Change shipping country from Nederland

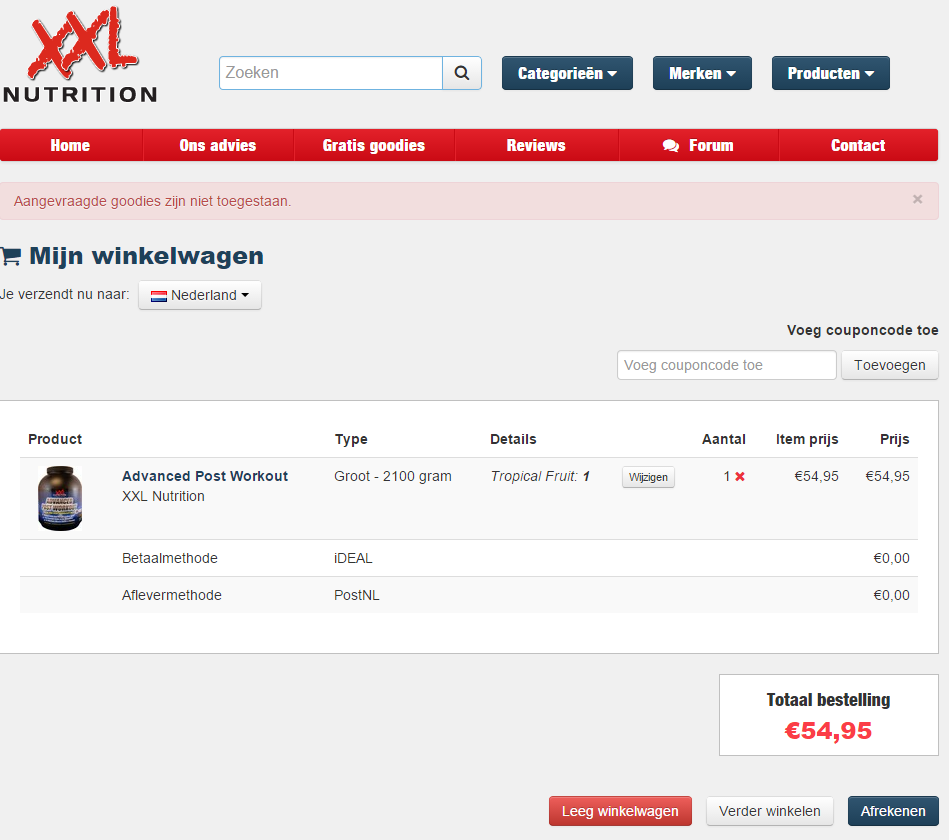200,295
